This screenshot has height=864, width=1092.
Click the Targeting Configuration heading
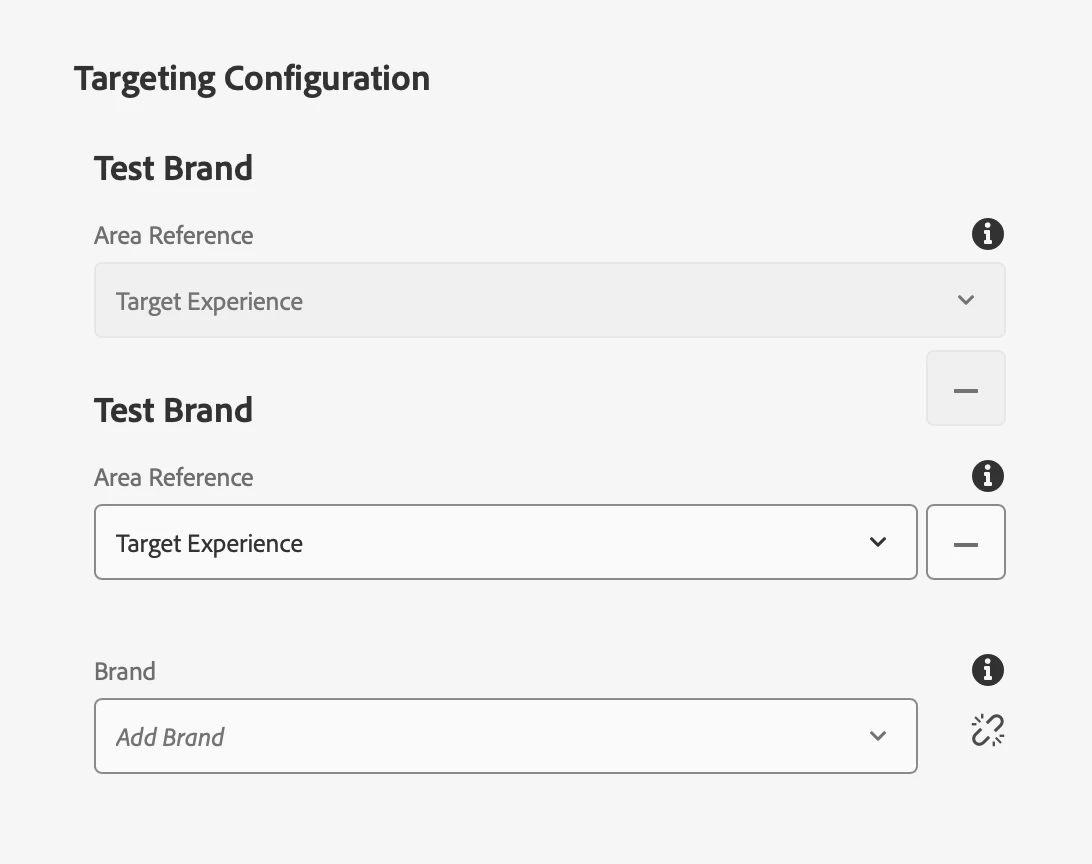[x=252, y=78]
